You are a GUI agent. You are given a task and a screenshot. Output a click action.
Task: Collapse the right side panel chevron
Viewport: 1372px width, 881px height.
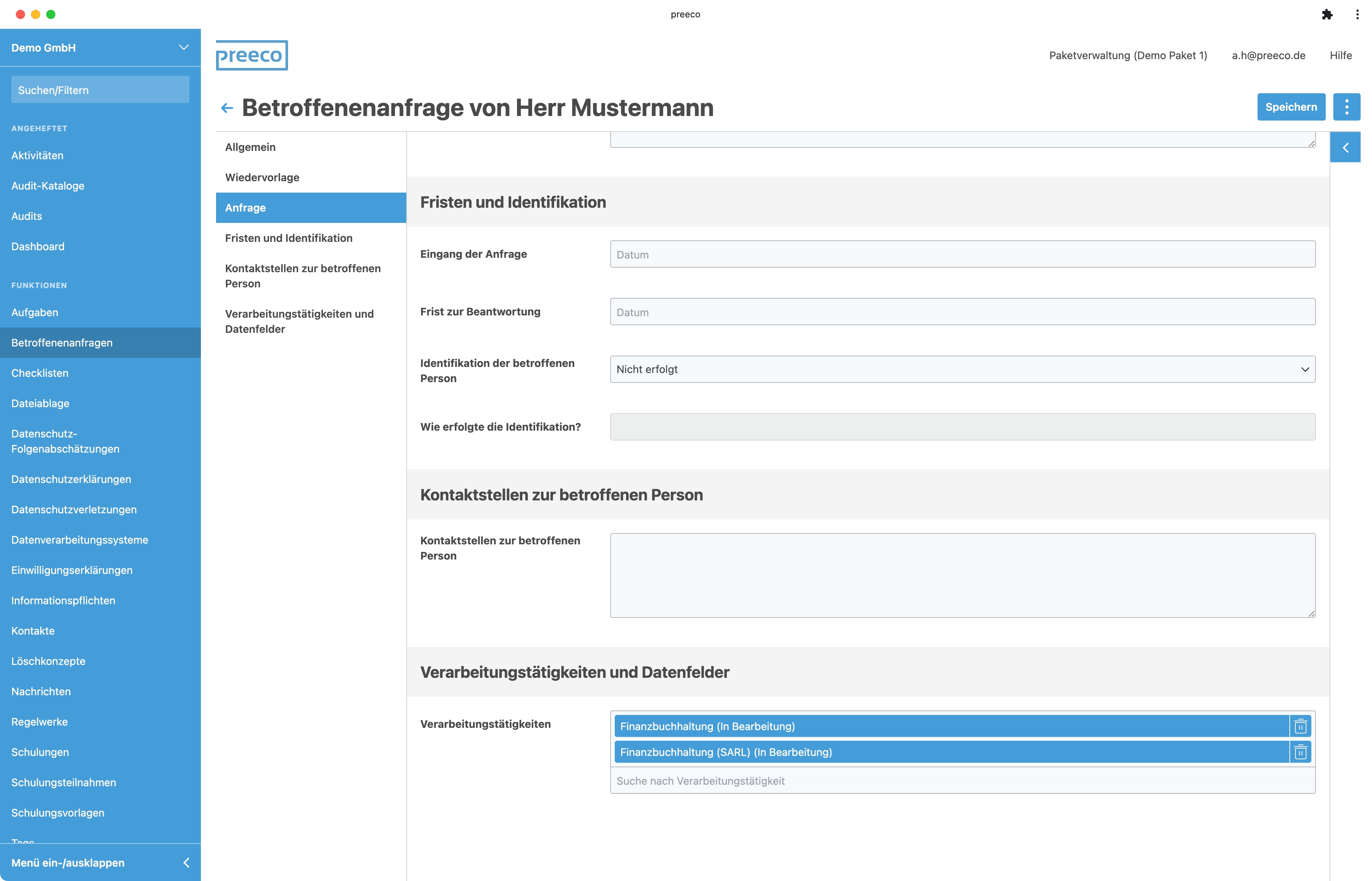click(x=1345, y=147)
